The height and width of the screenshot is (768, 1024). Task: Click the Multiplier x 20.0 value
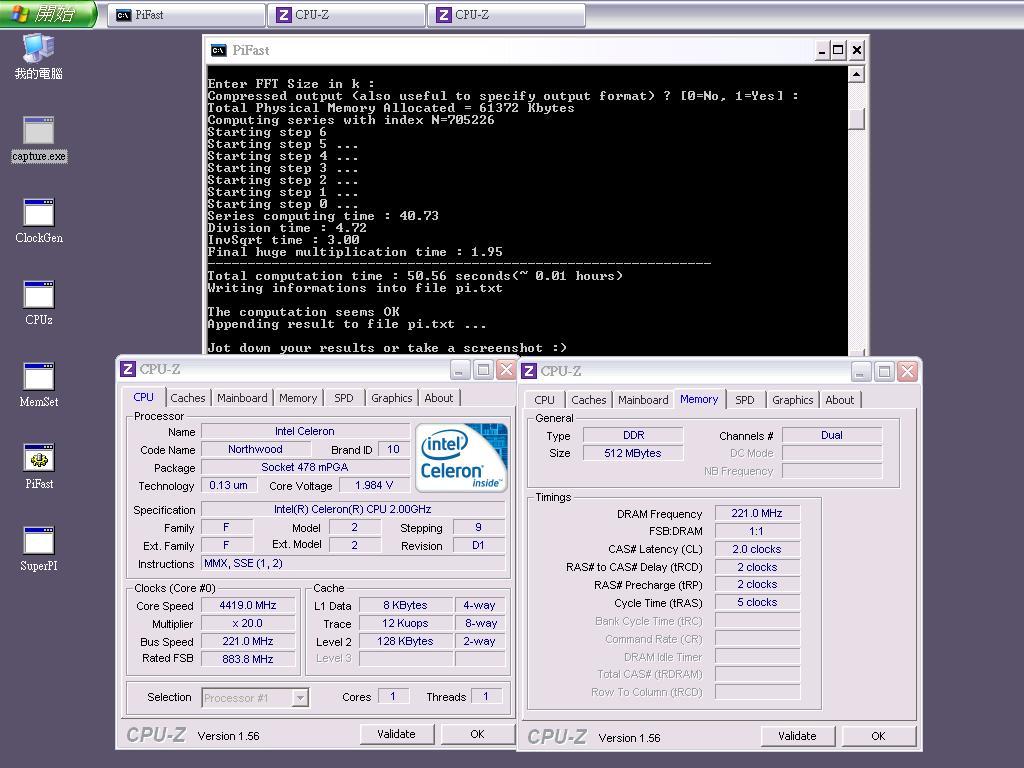coord(248,624)
